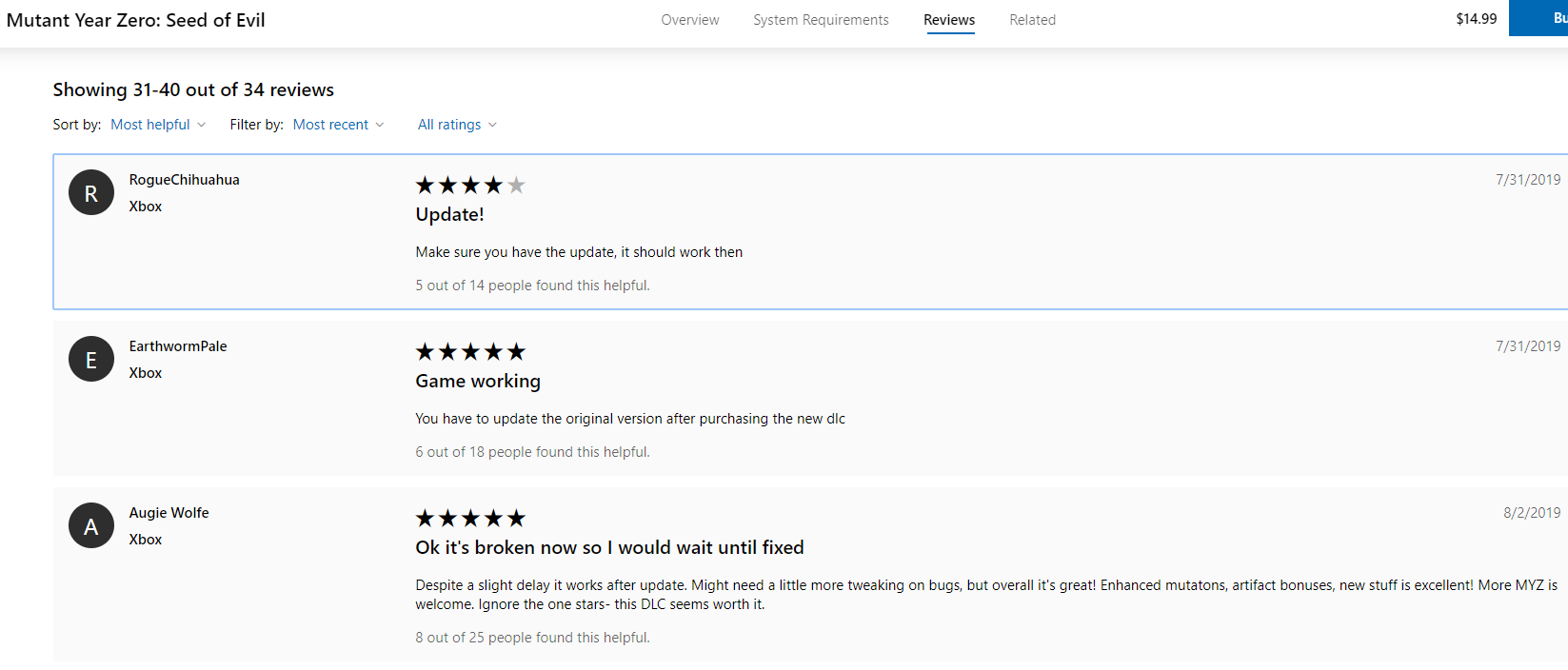
Task: Click the star rating on Augie Wolfe's review
Action: (x=470, y=519)
